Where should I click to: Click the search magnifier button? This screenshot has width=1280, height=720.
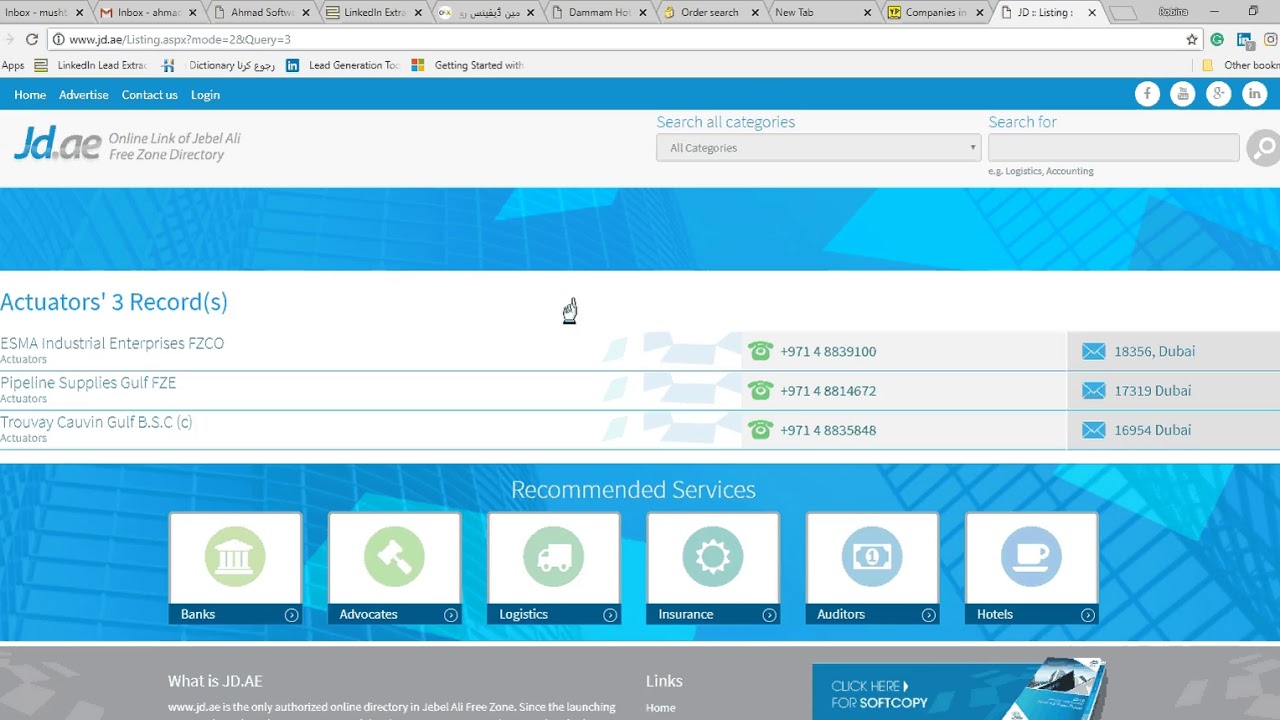point(1263,148)
